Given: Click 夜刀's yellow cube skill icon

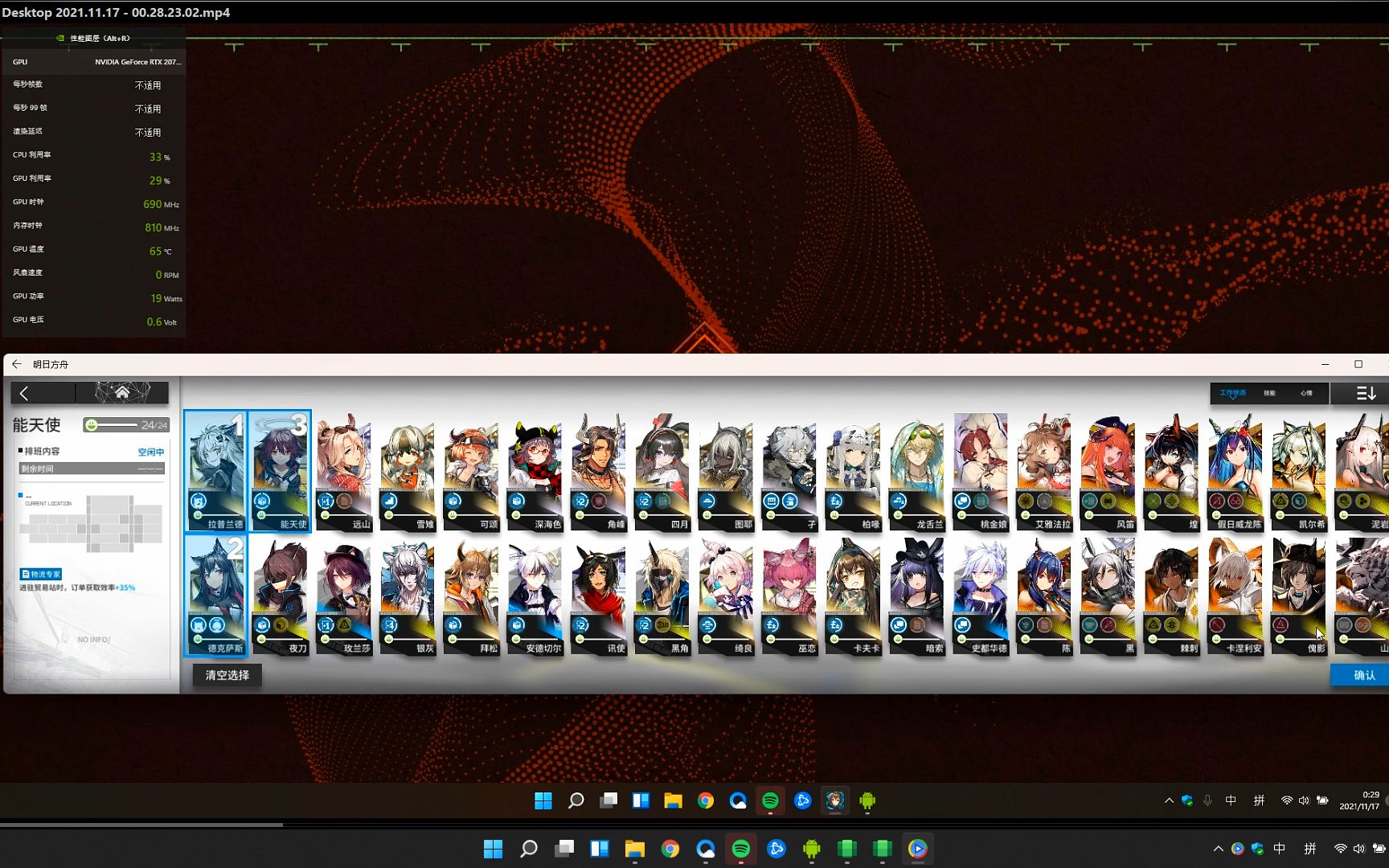Looking at the screenshot, I should tap(281, 625).
